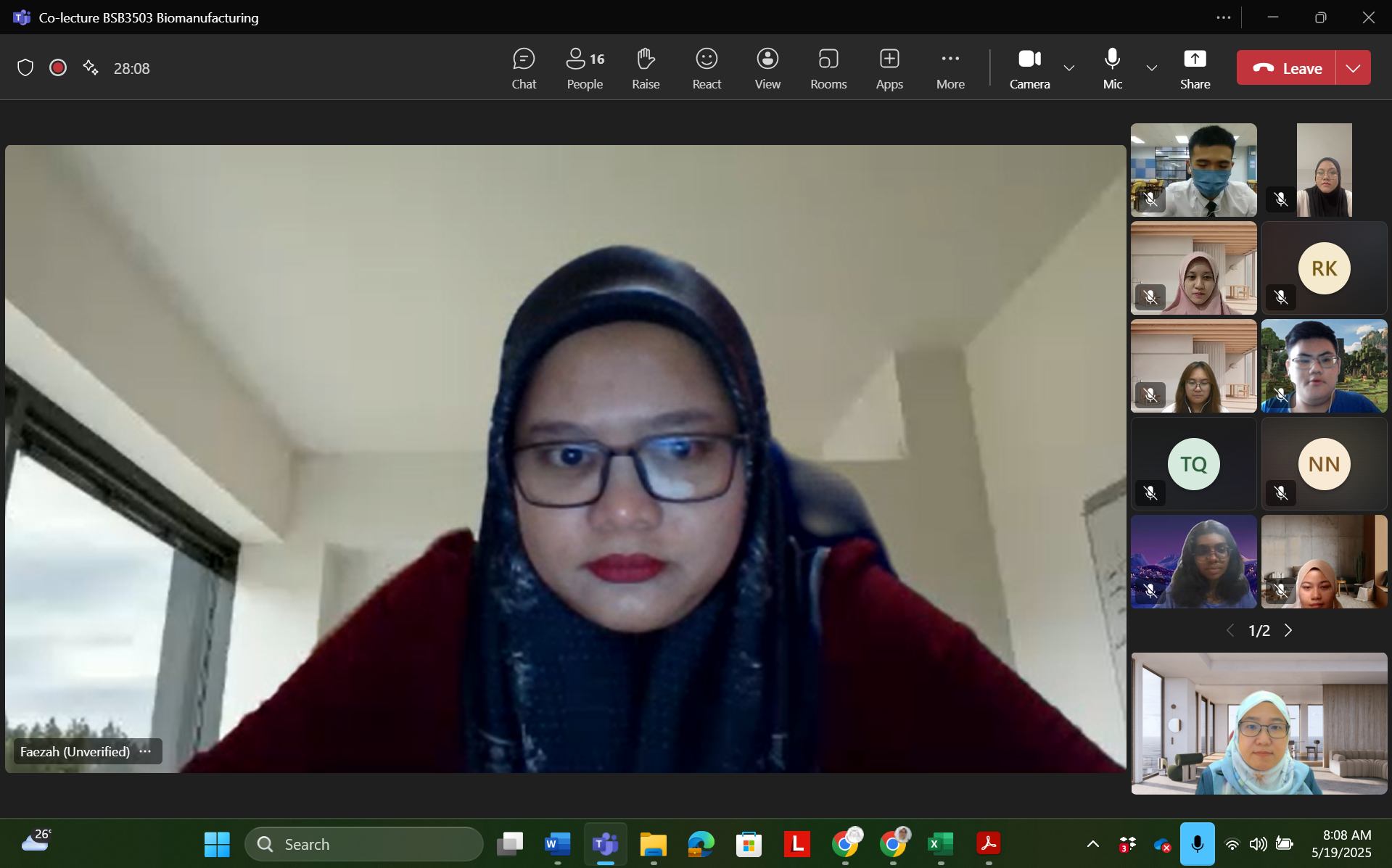Expand the Mic options dropdown arrow
The height and width of the screenshot is (868, 1392).
[x=1151, y=68]
